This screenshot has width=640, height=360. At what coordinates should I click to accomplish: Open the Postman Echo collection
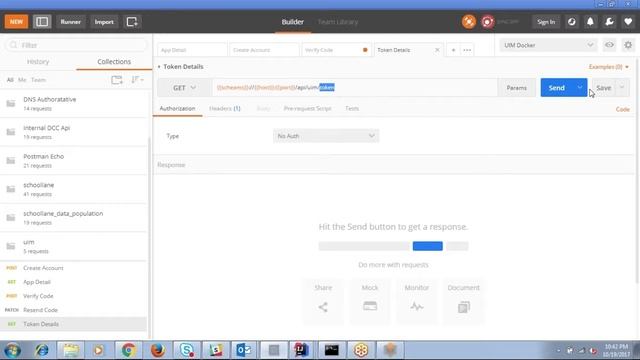tap(73, 161)
